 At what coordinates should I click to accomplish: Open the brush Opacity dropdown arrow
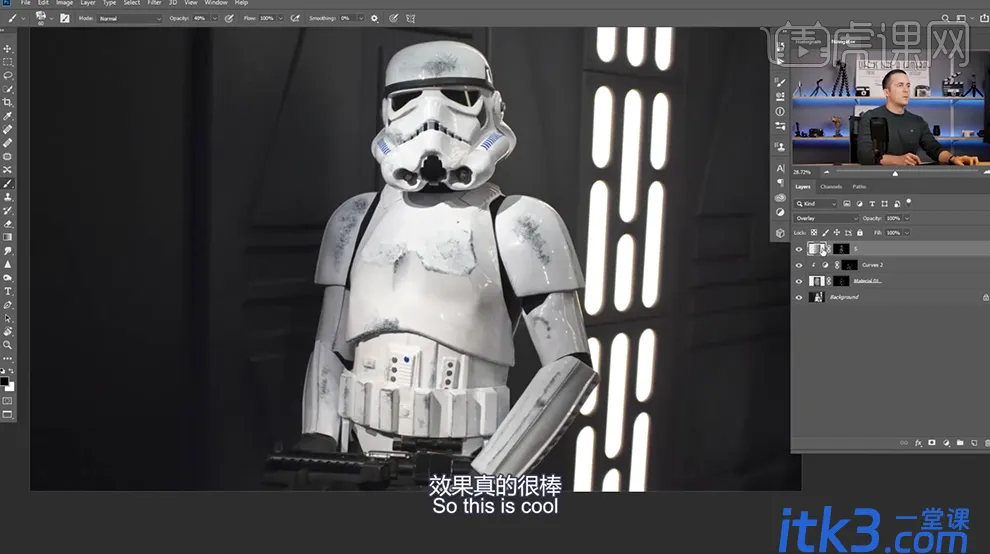click(x=215, y=18)
